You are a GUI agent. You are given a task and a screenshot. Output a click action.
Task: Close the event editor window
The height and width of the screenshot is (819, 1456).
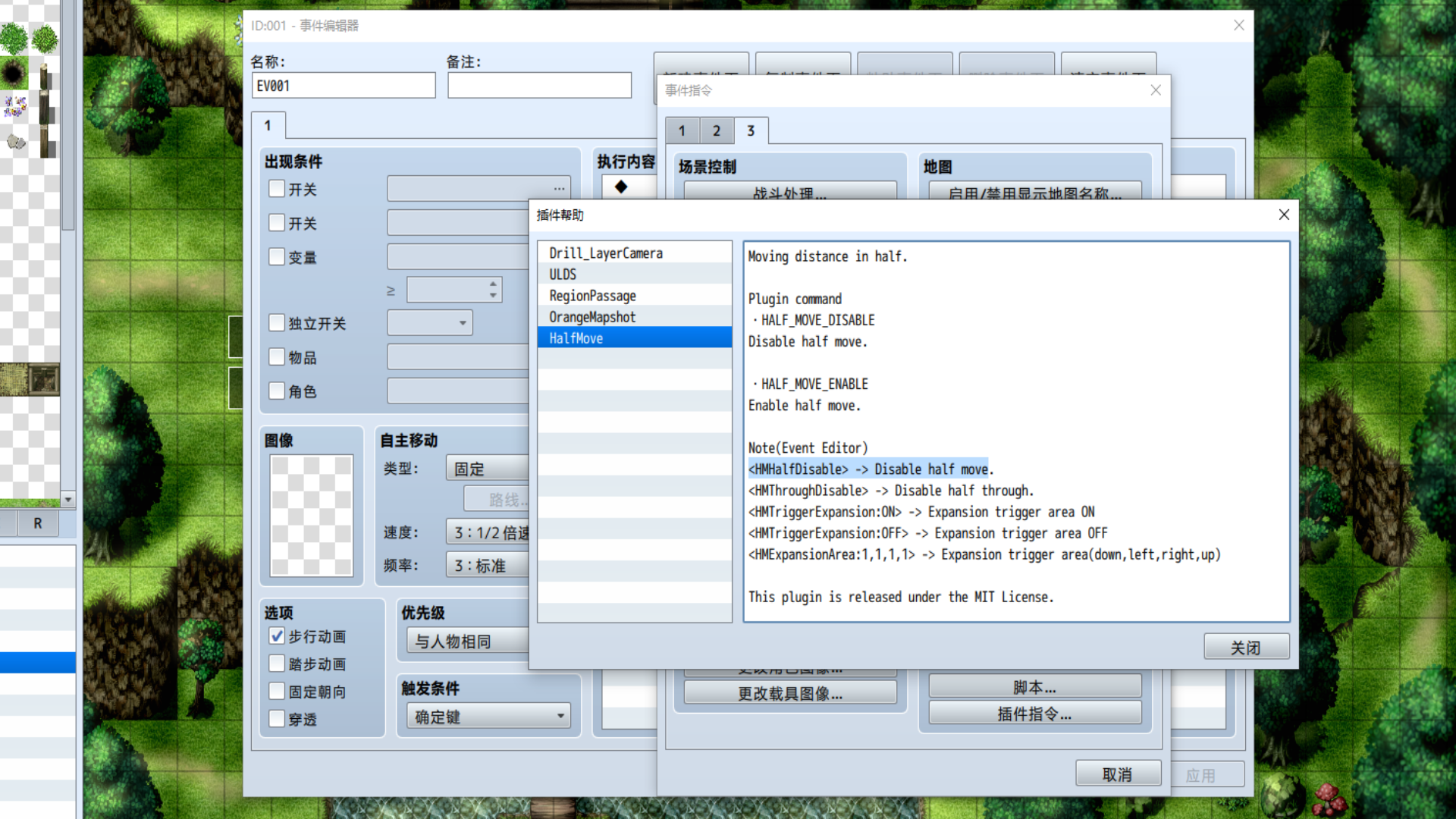coord(1238,25)
